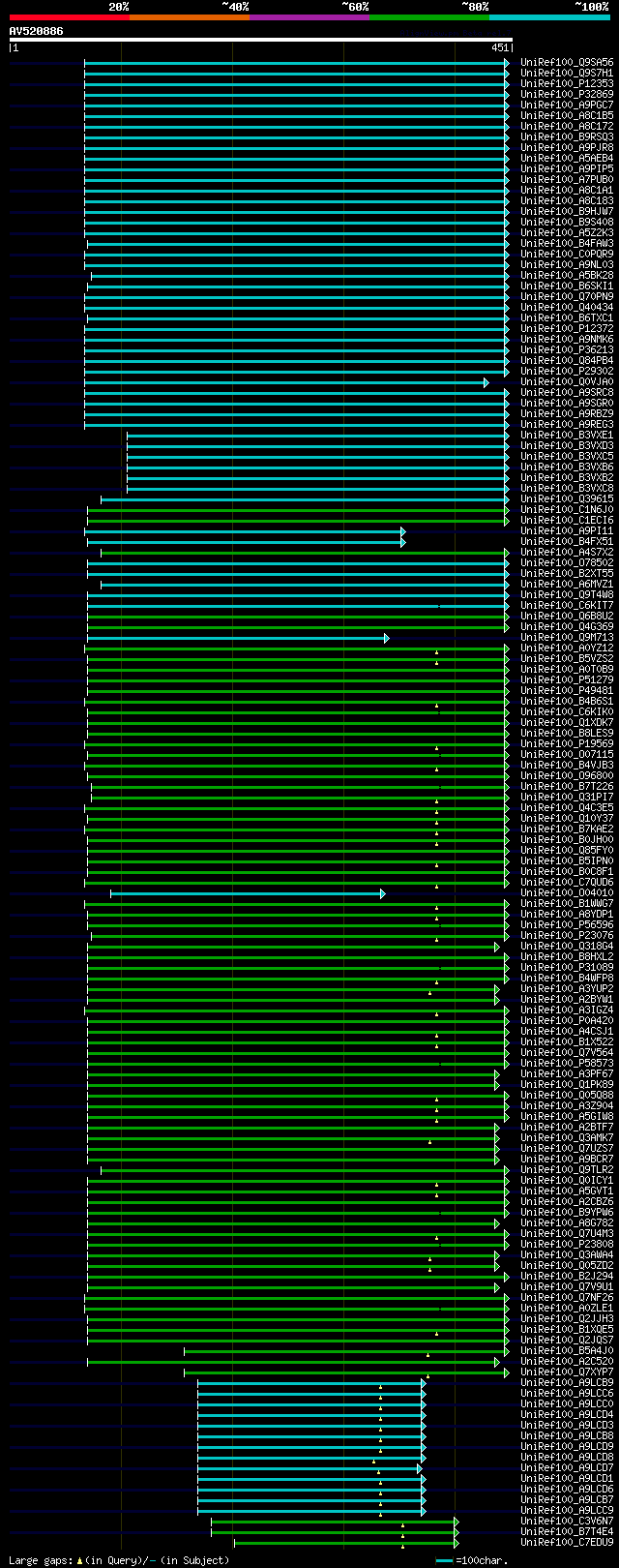Open the UniRef100_Q9SA56 hit label
Viewport: 619px width, 1568px height.
tap(567, 62)
